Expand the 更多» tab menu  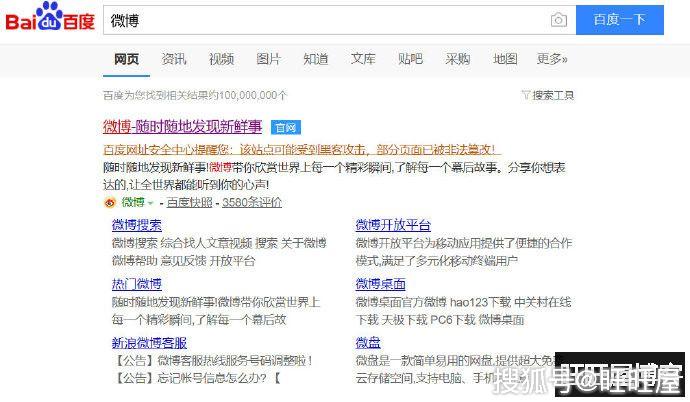551,59
